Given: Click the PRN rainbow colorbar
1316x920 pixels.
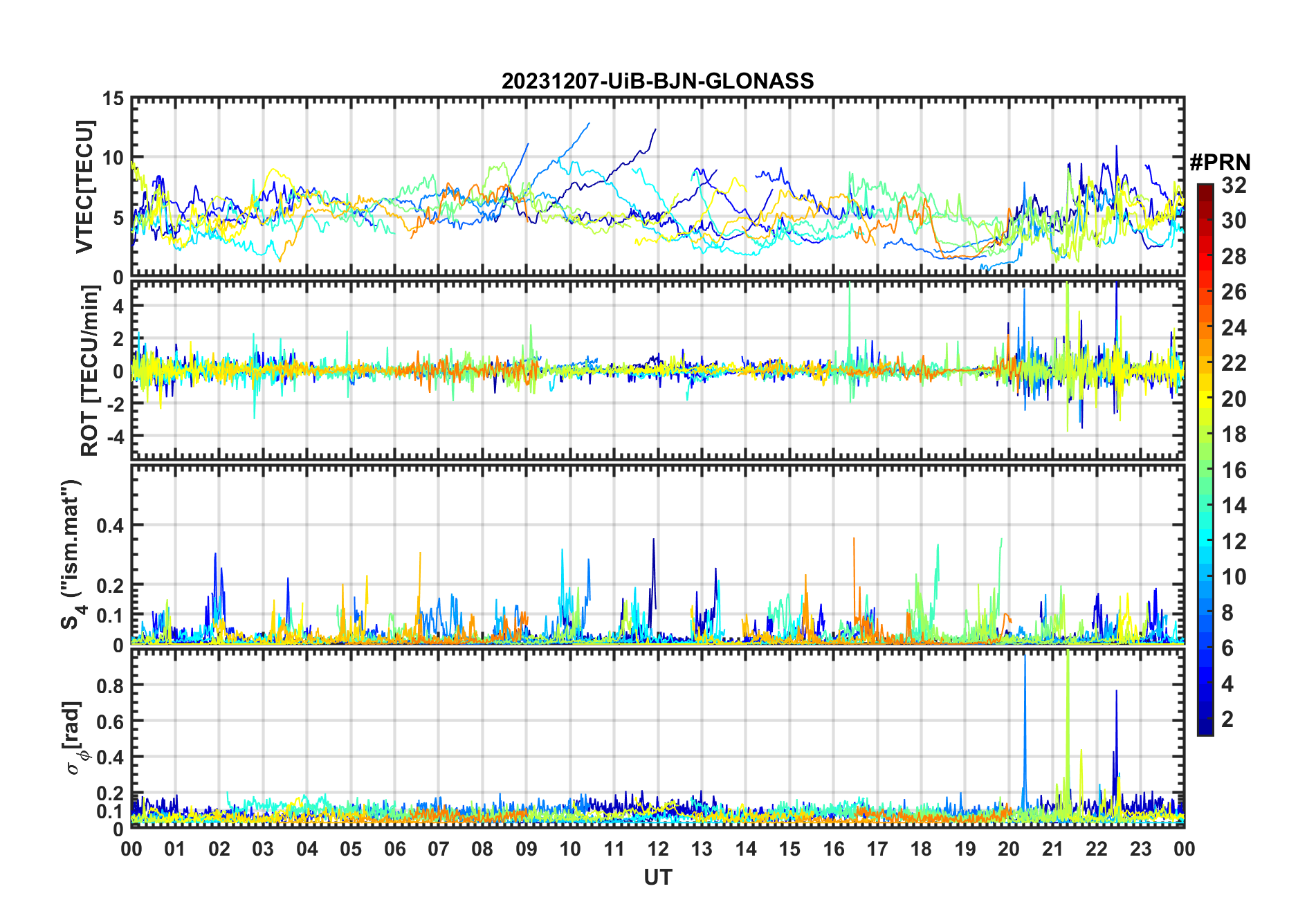Looking at the screenshot, I should coord(1205,459).
